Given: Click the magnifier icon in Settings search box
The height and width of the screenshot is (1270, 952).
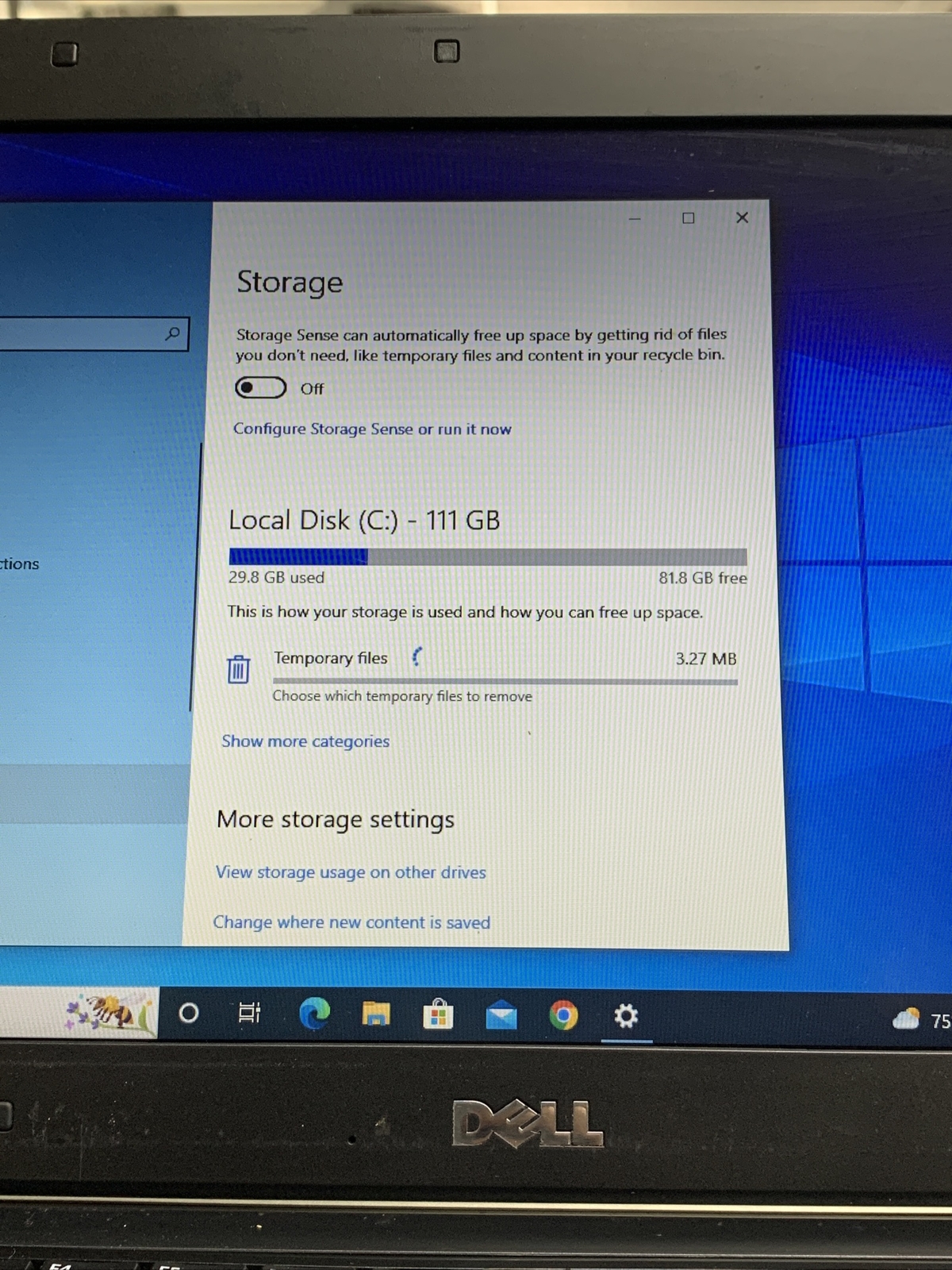Looking at the screenshot, I should click(x=172, y=334).
